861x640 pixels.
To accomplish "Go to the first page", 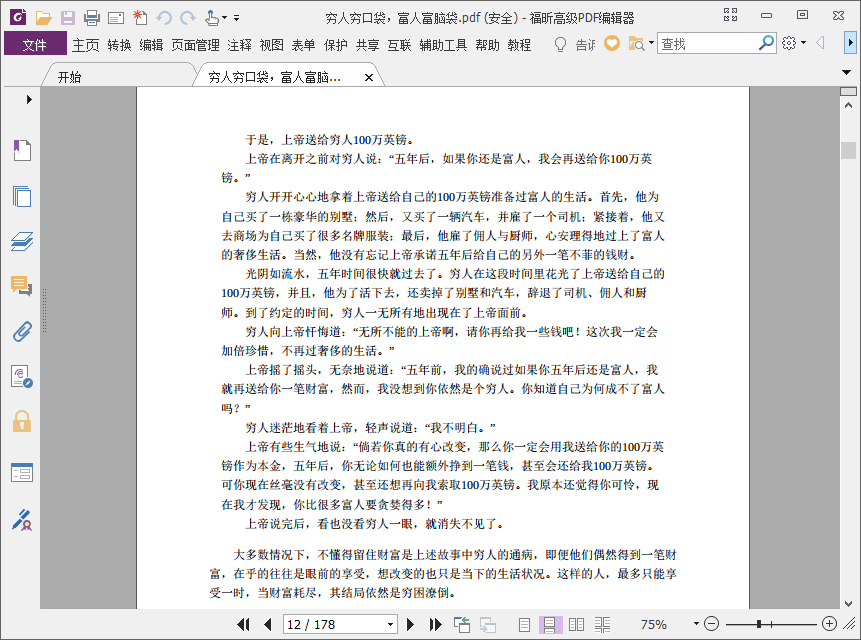I will 243,624.
